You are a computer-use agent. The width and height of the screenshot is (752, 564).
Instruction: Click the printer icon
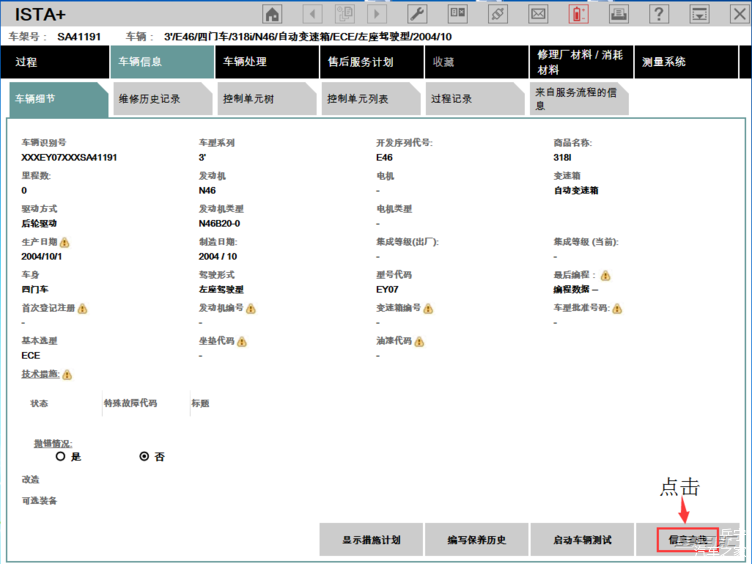pos(619,14)
